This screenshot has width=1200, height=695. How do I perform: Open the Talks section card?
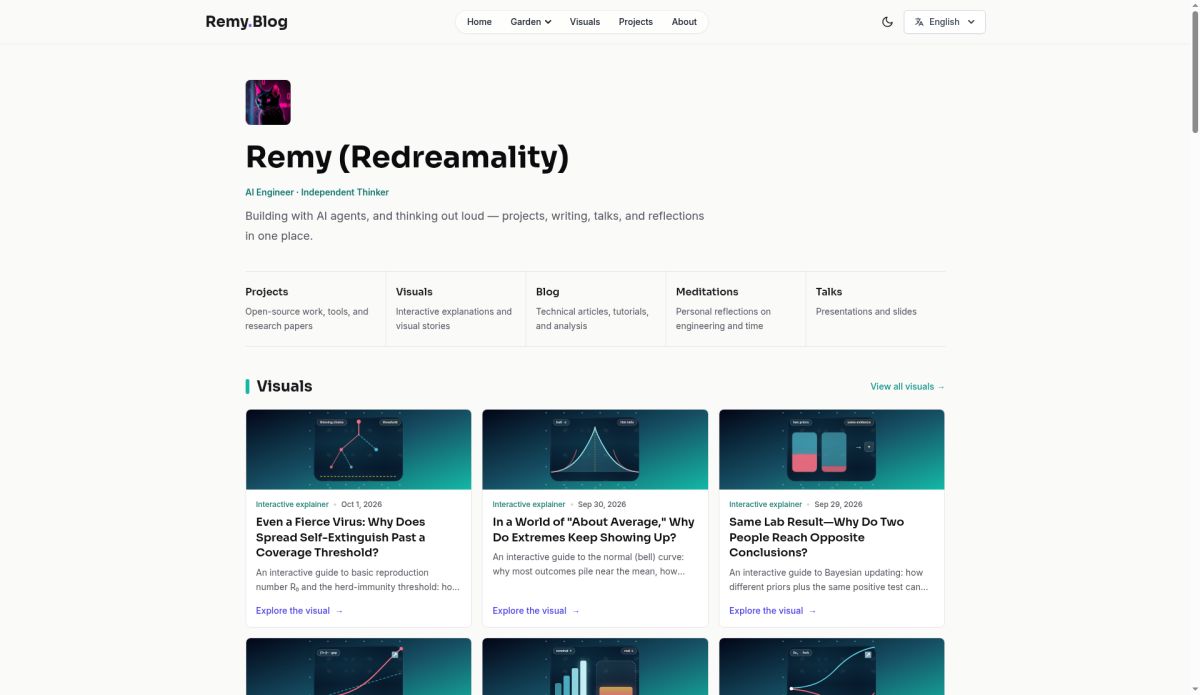pyautogui.click(x=875, y=309)
